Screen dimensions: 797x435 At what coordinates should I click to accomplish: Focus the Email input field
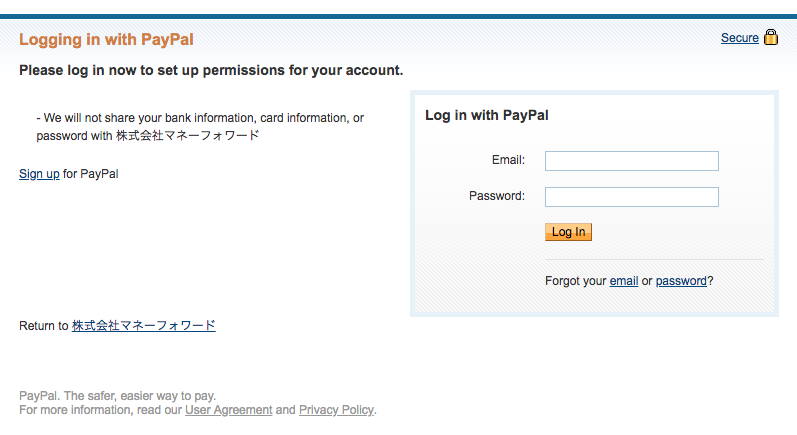632,161
